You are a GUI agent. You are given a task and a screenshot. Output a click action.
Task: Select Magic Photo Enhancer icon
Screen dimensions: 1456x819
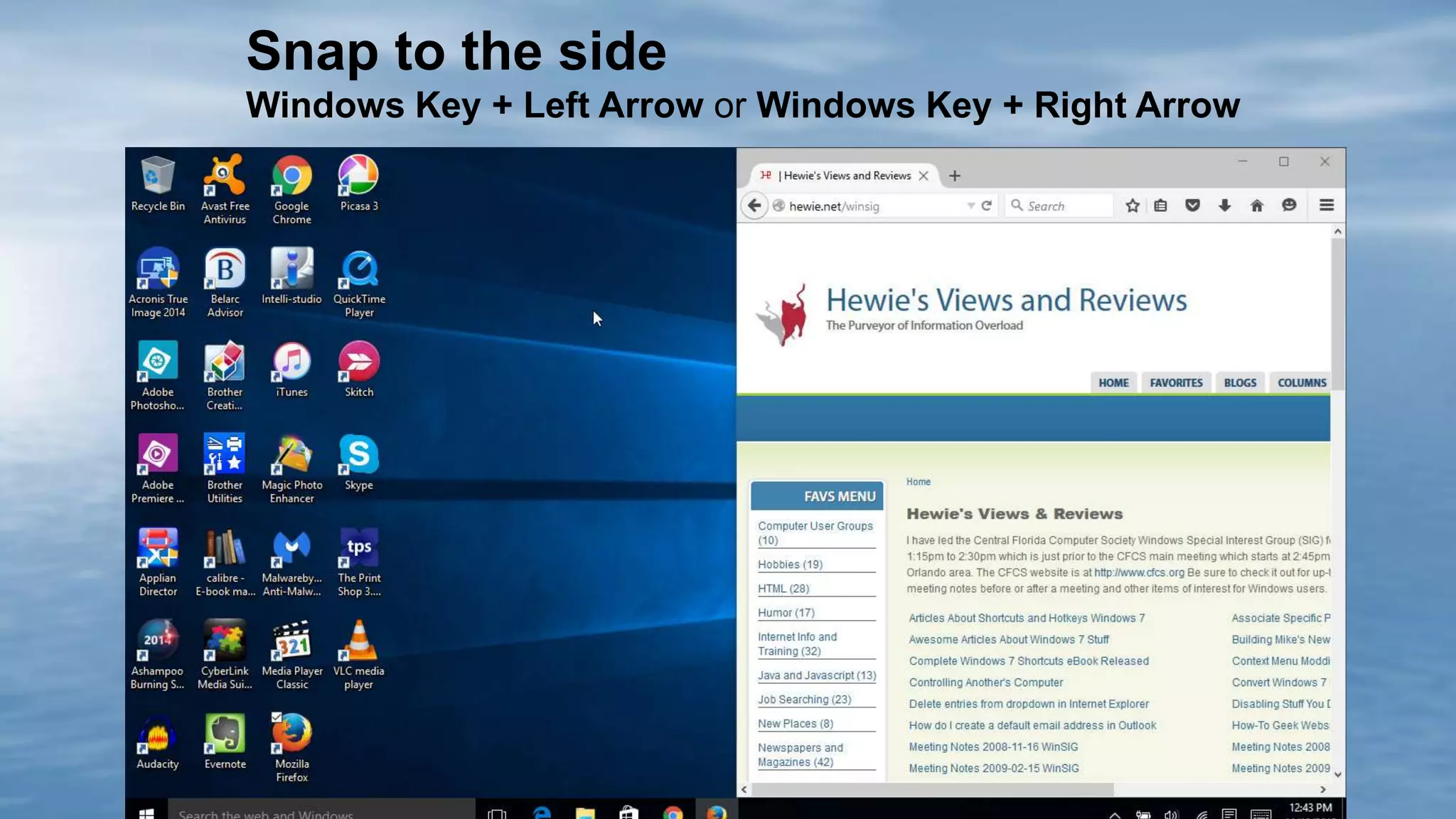point(291,469)
